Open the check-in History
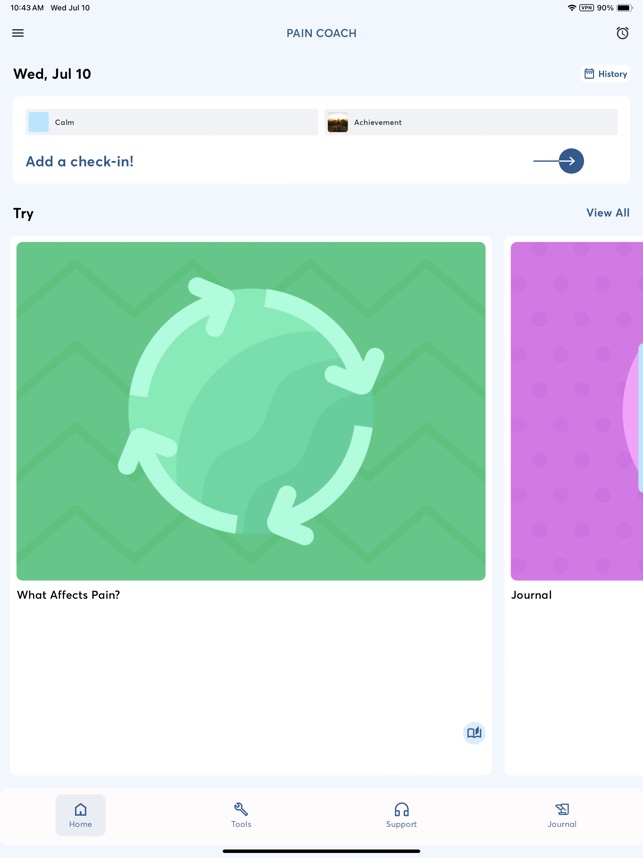643x858 pixels. 605,74
